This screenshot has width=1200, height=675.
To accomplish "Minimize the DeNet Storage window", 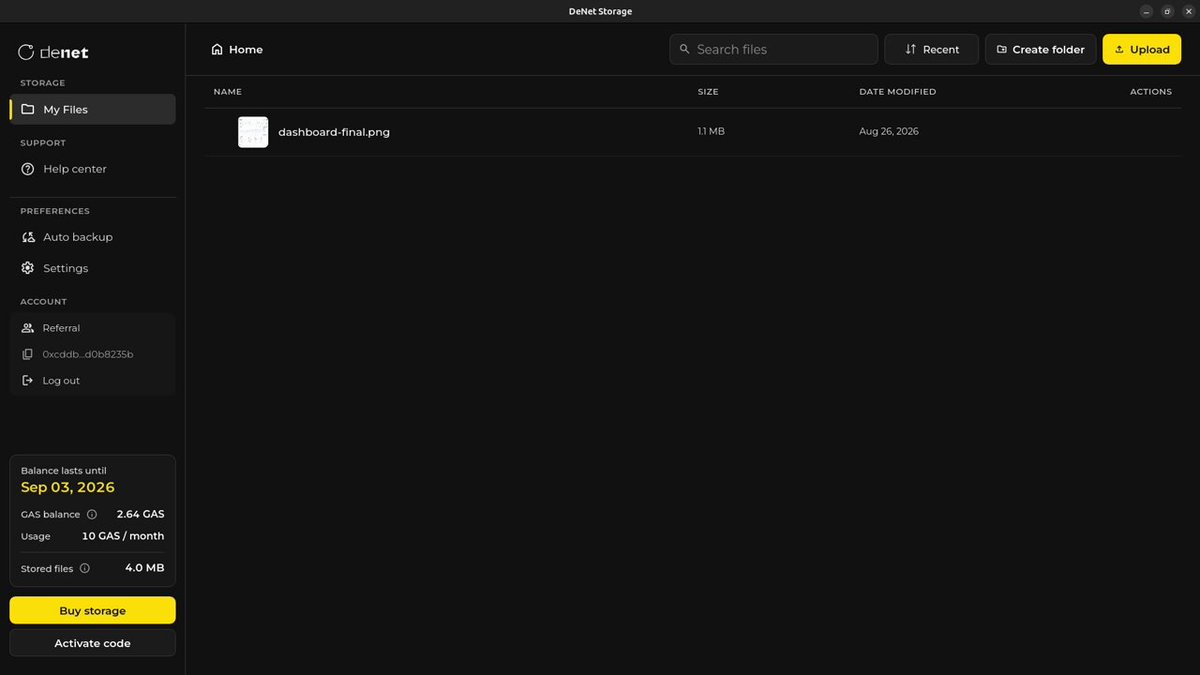I will click(1147, 11).
